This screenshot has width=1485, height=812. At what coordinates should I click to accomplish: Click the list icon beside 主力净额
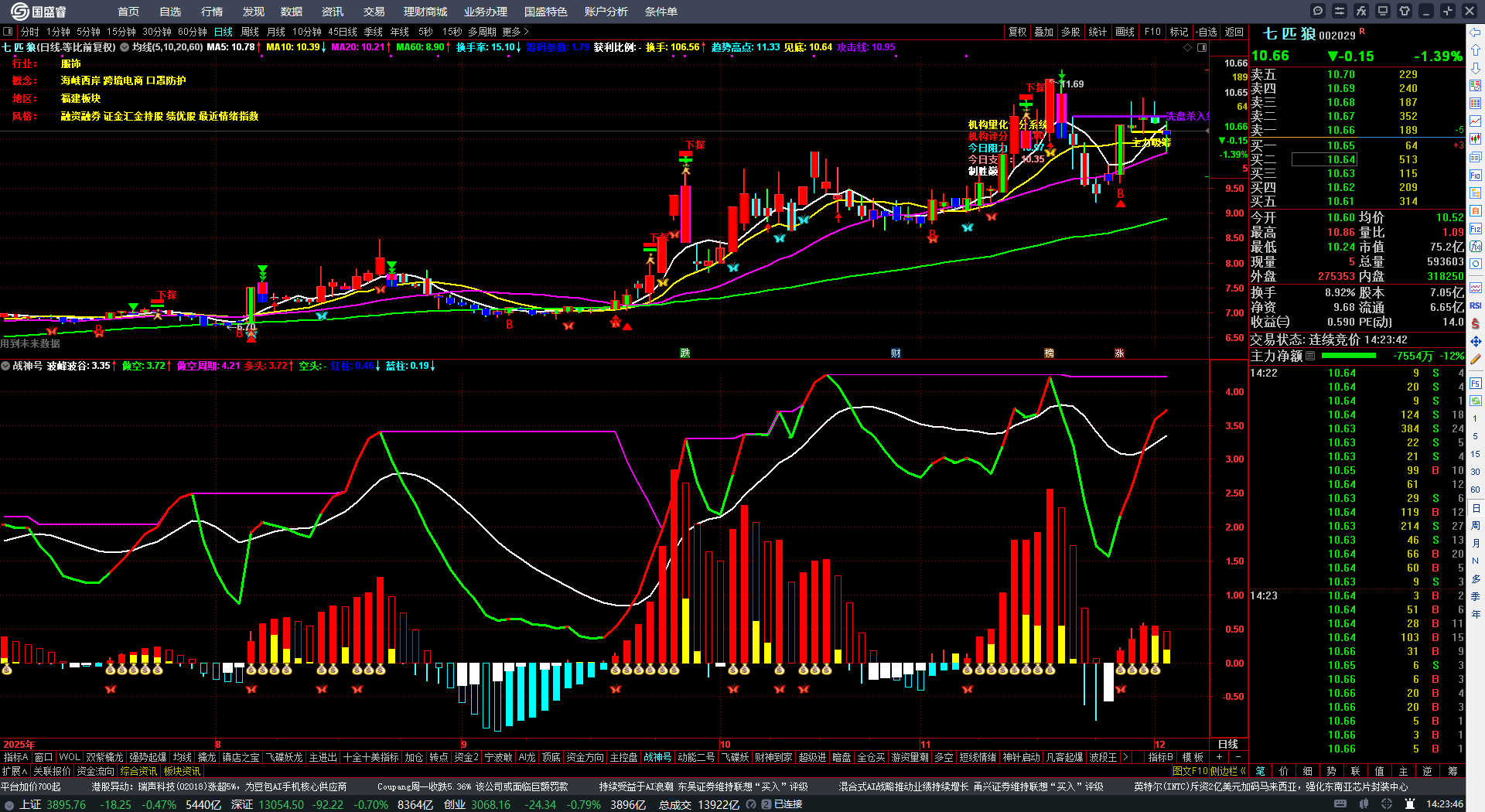tap(1310, 356)
